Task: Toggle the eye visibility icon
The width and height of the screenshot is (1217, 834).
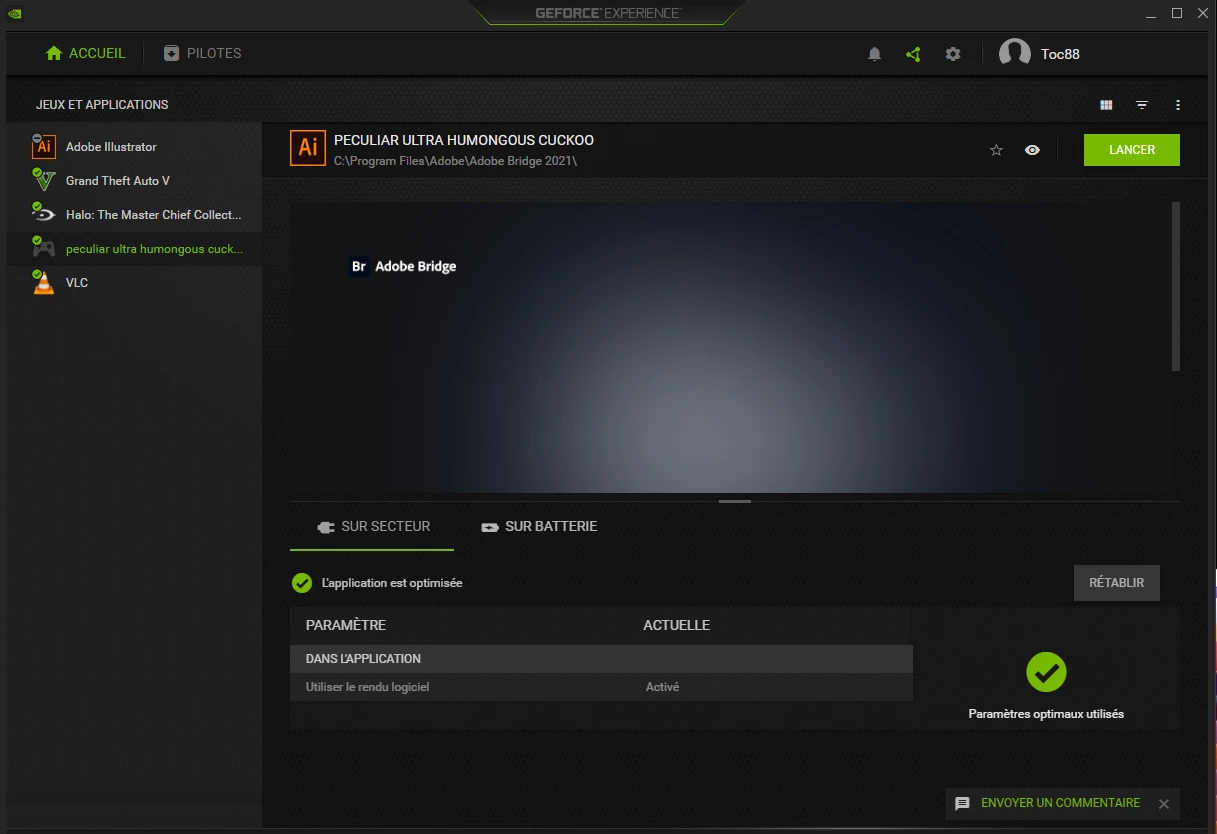Action: (1033, 150)
